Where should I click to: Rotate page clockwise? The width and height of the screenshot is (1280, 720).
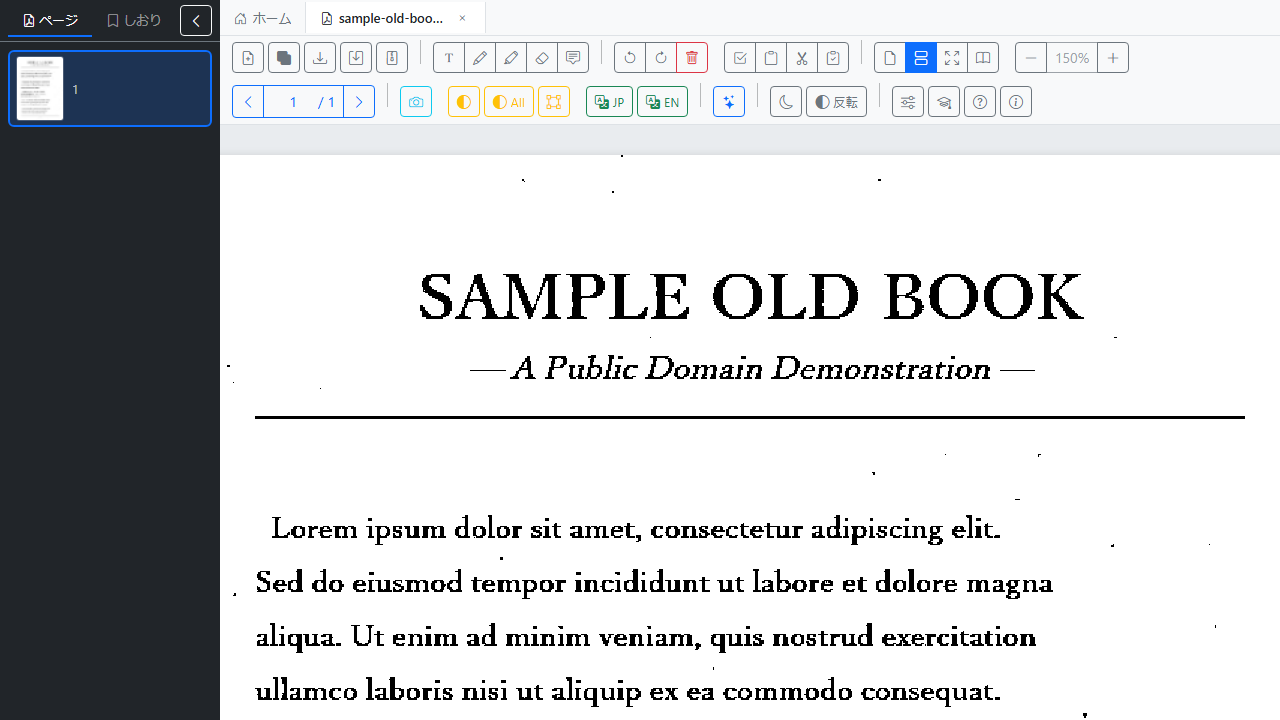coord(661,58)
